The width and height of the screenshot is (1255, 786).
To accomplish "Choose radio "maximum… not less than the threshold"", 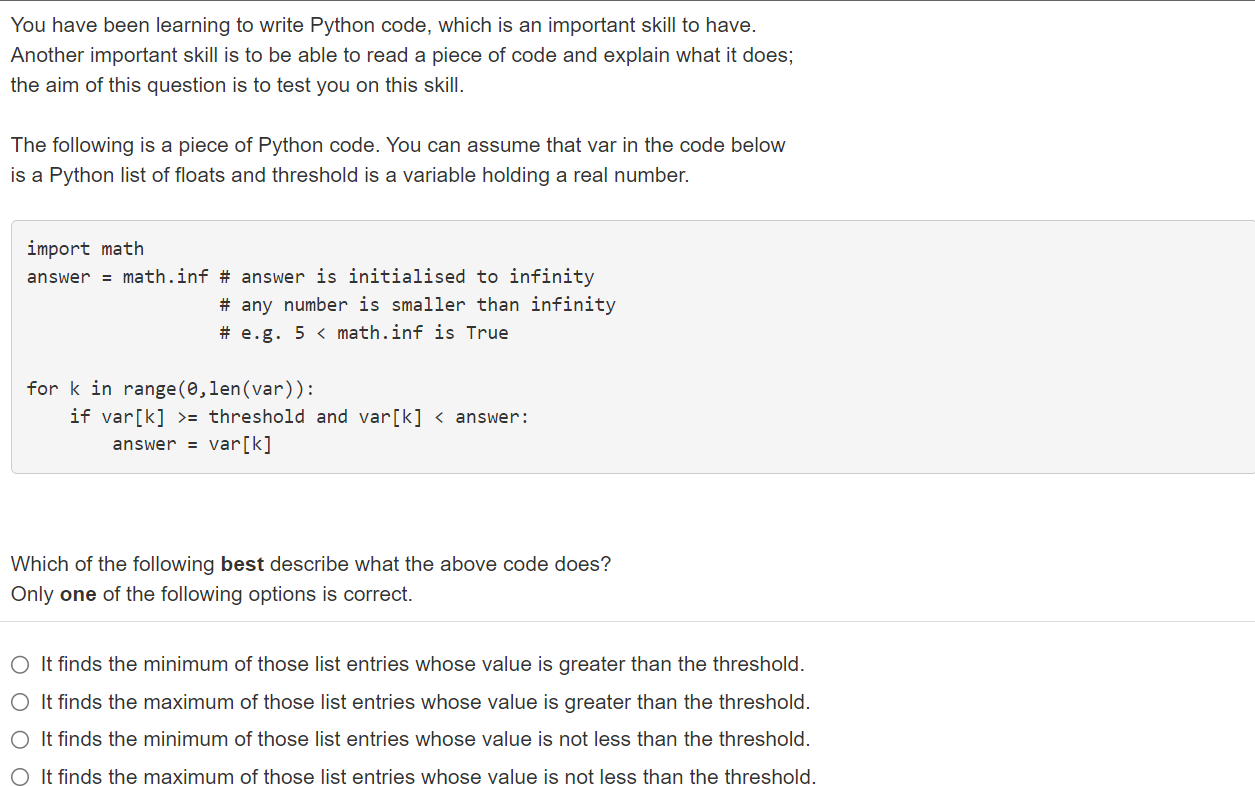I will click(21, 778).
